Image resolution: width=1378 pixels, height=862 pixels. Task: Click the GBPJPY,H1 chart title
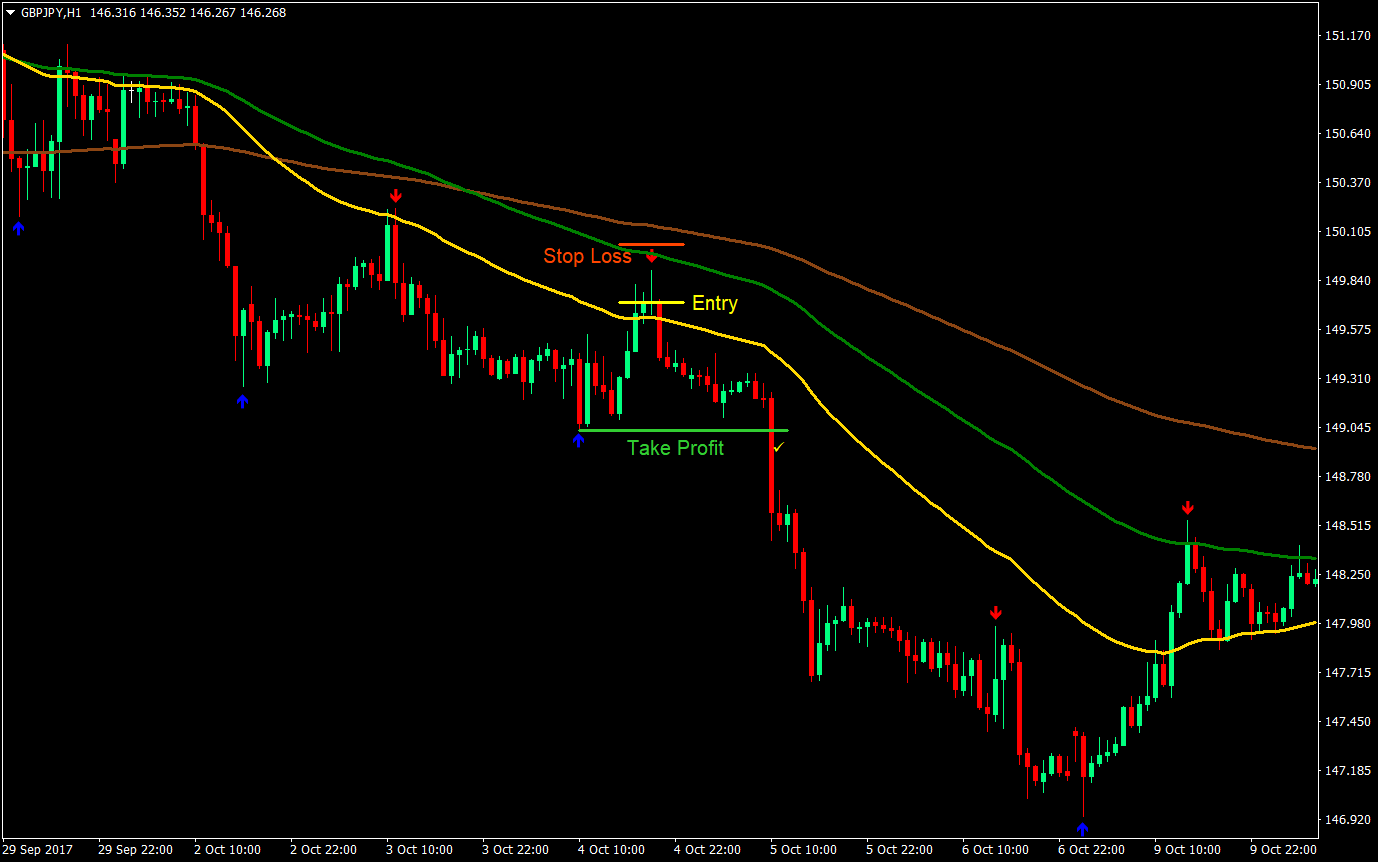[49, 12]
